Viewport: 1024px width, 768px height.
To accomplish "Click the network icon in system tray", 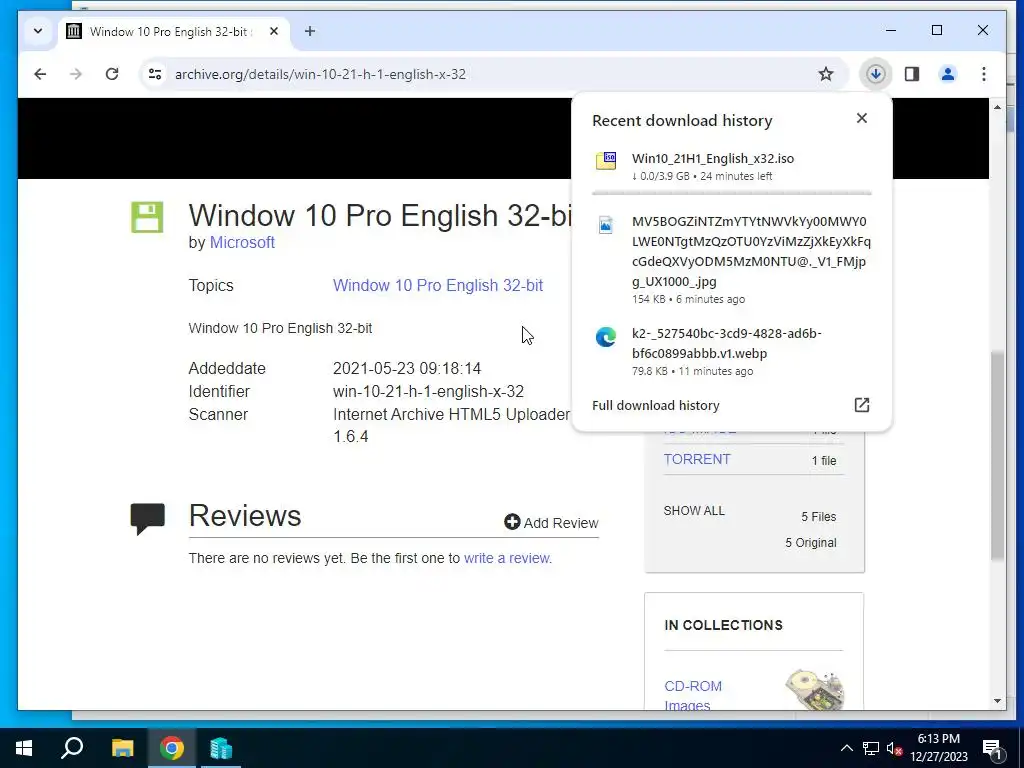I will click(871, 748).
